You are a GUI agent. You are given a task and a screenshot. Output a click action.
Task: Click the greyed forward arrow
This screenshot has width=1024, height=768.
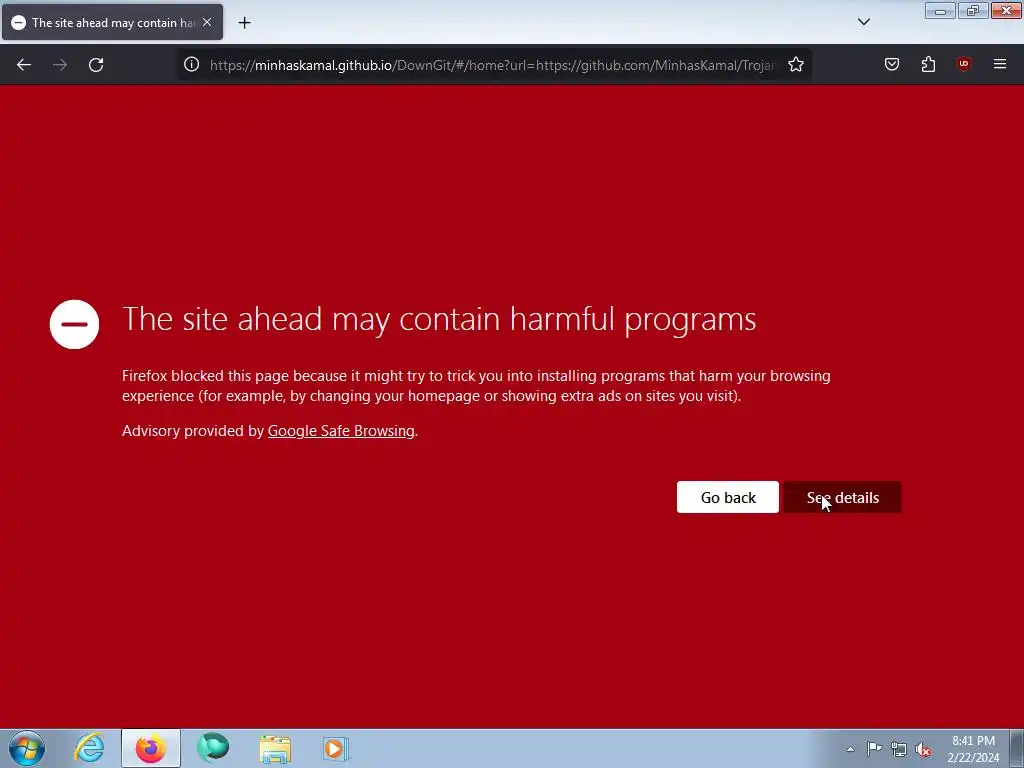60,65
